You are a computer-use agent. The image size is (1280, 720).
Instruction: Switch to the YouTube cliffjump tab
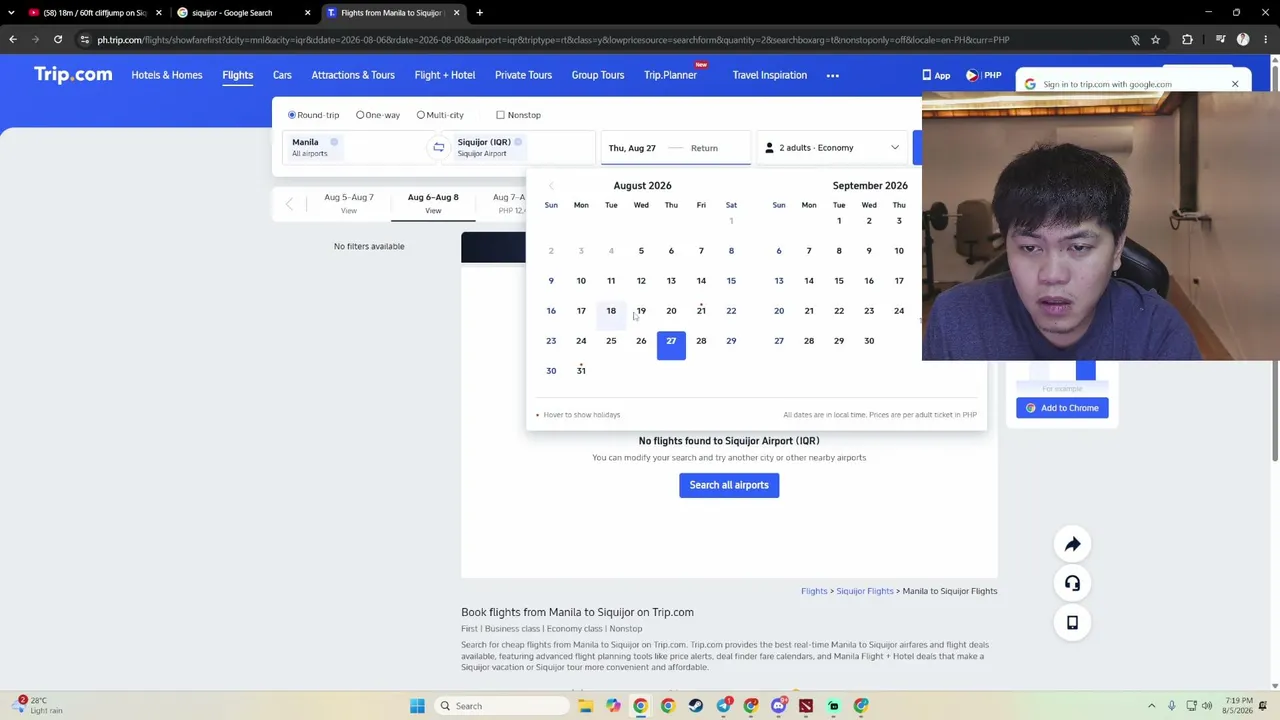point(93,13)
